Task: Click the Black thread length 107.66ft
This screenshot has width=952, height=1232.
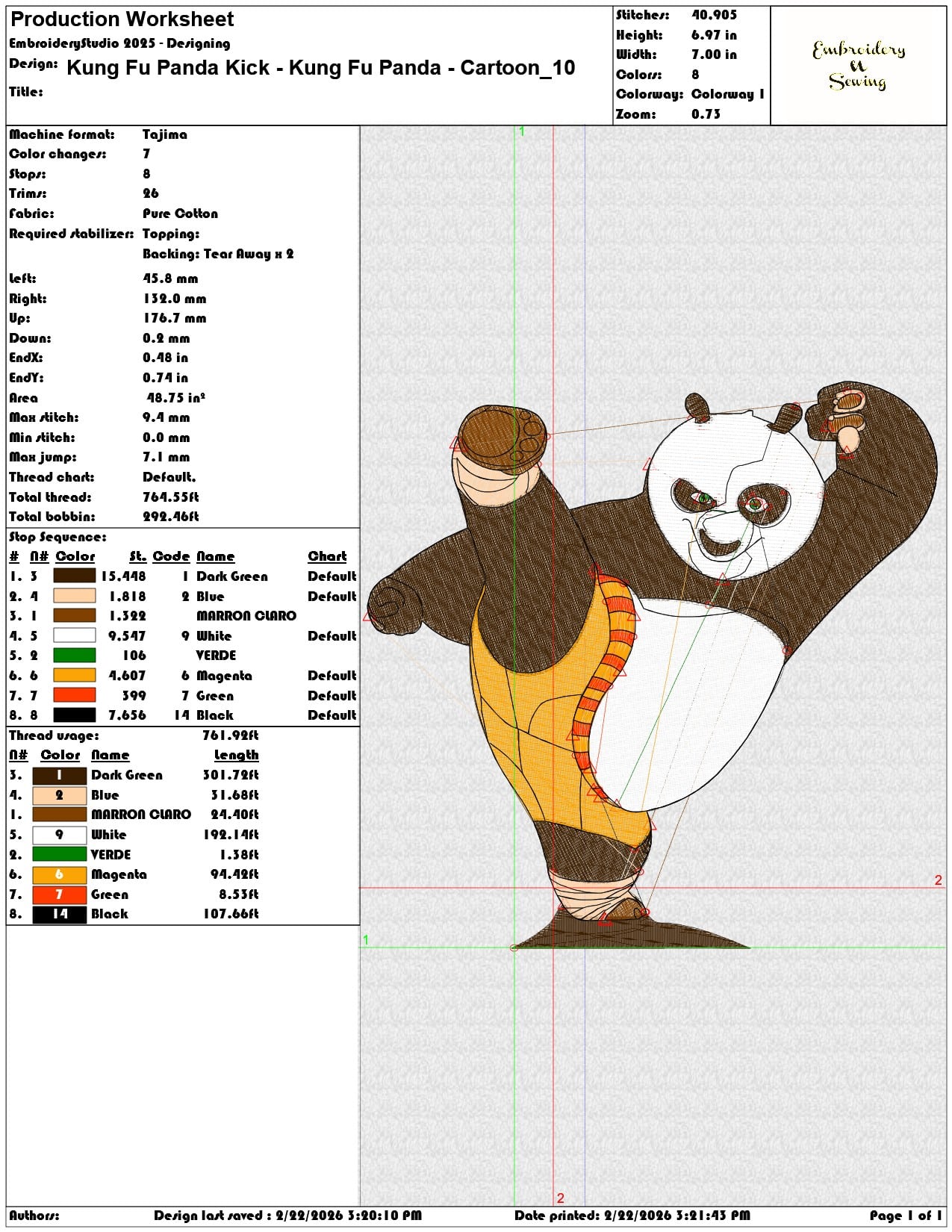Action: coord(230,914)
